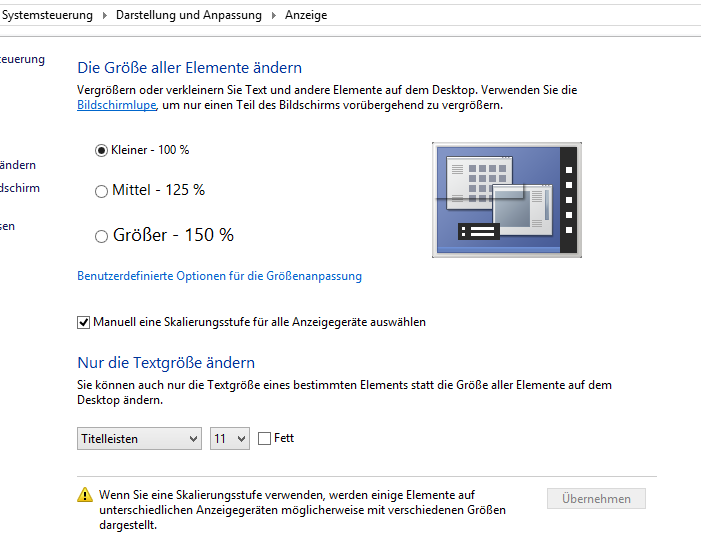Open Benutzerdefinierte Optionen für die Größenanpassung
The width and height of the screenshot is (701, 556).
[x=220, y=276]
